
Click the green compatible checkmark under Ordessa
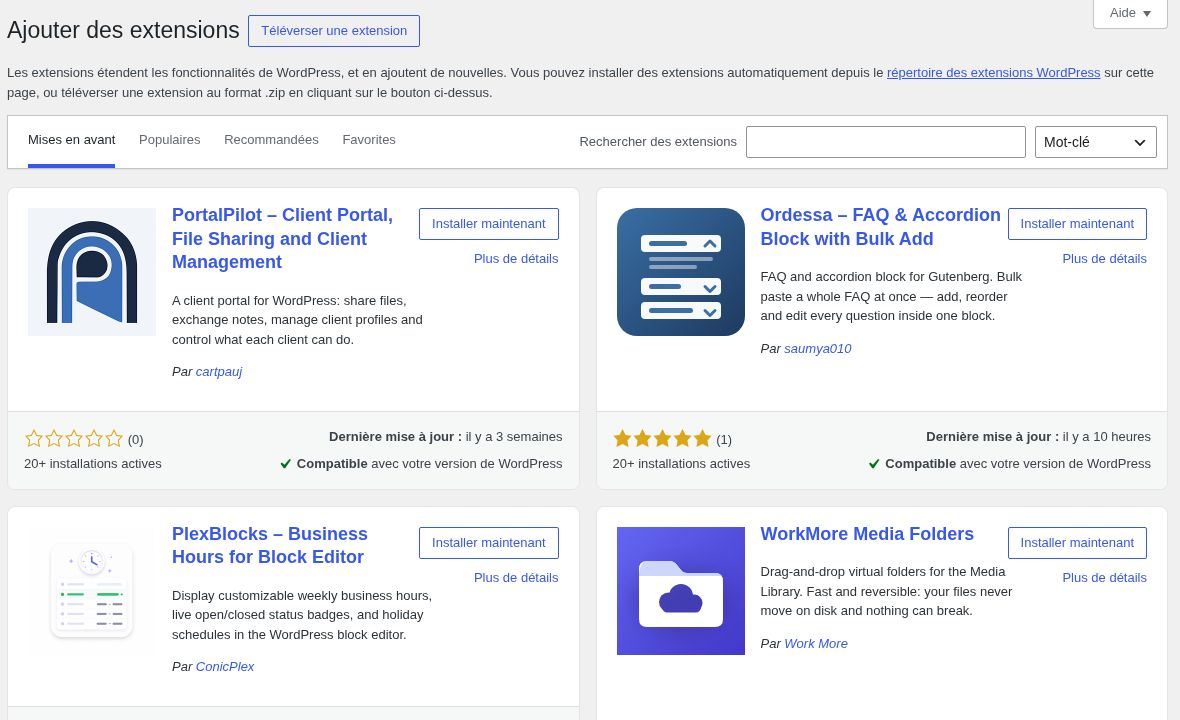click(874, 464)
